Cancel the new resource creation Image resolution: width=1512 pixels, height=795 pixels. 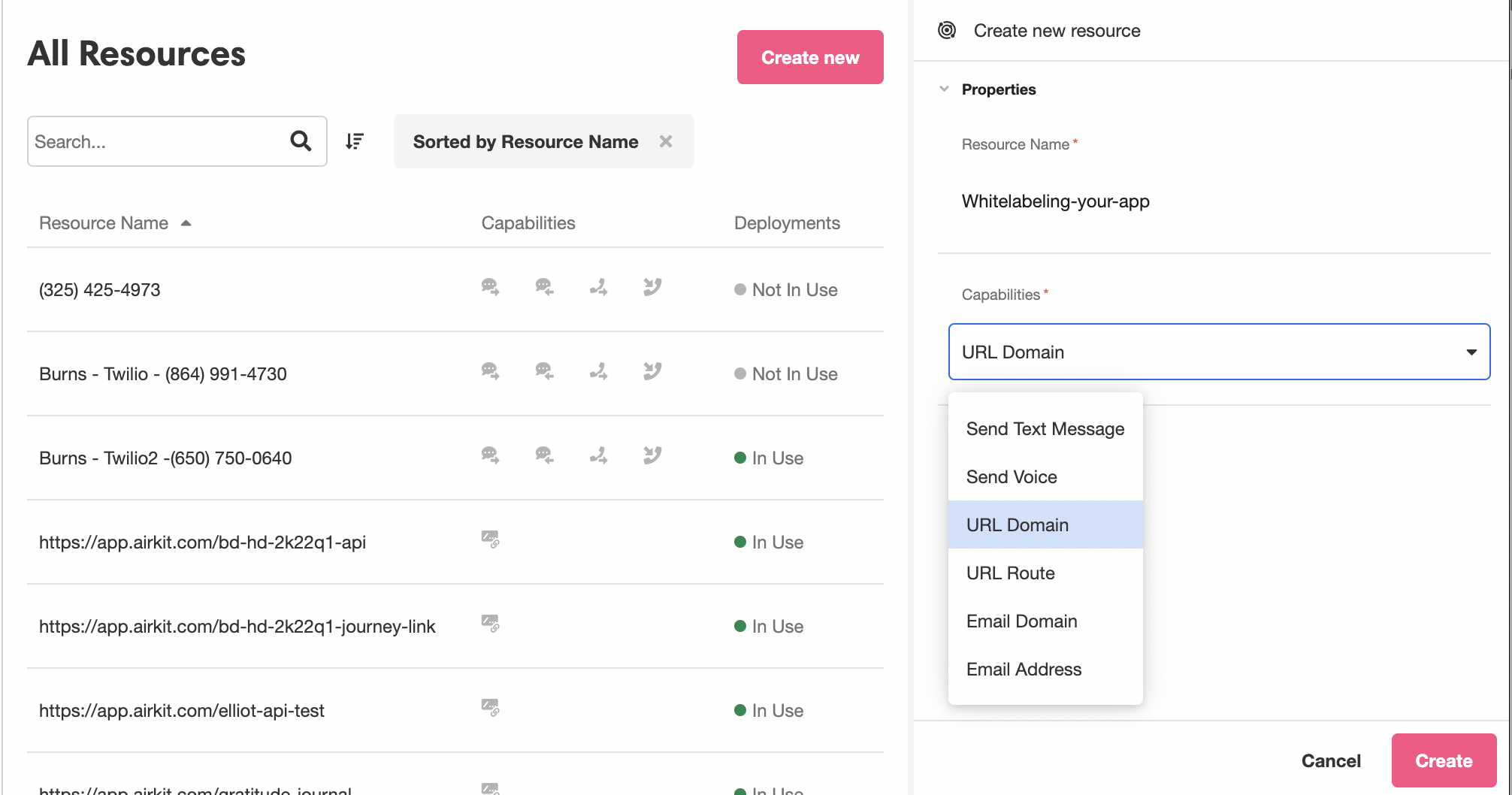[1331, 760]
